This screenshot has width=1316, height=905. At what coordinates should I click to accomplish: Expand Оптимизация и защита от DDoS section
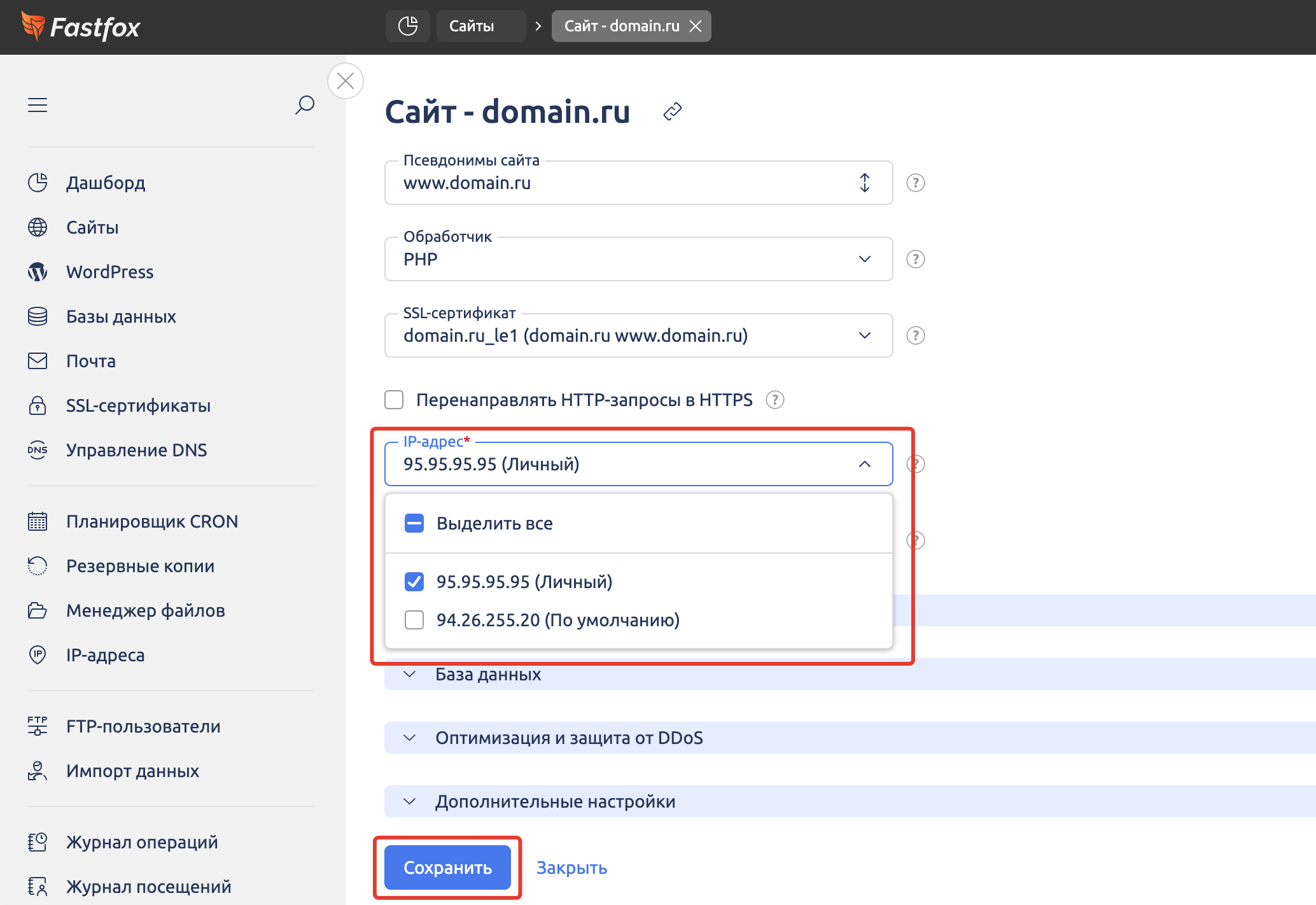click(x=569, y=738)
